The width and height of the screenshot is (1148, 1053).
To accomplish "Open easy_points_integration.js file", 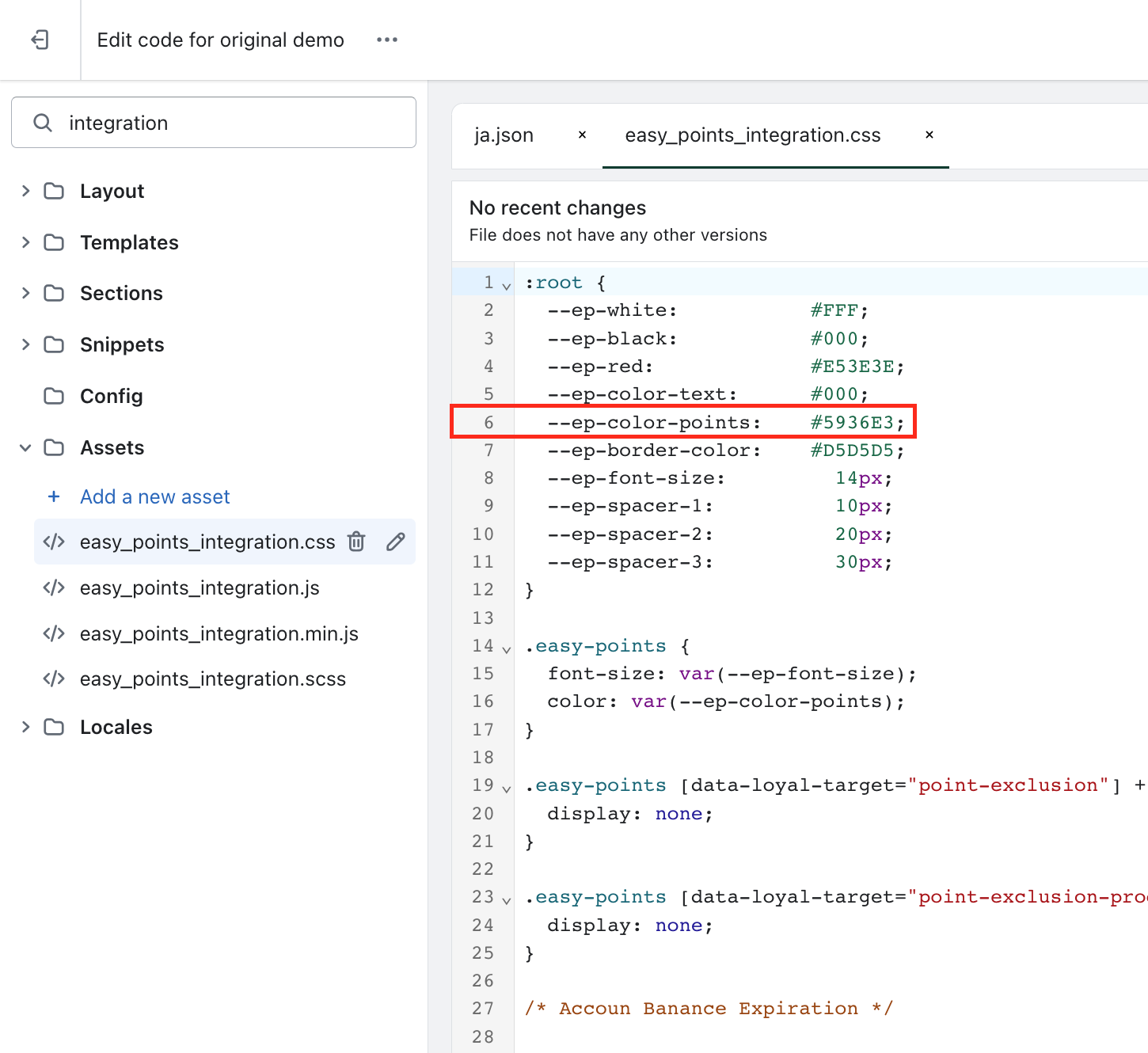I will [200, 587].
